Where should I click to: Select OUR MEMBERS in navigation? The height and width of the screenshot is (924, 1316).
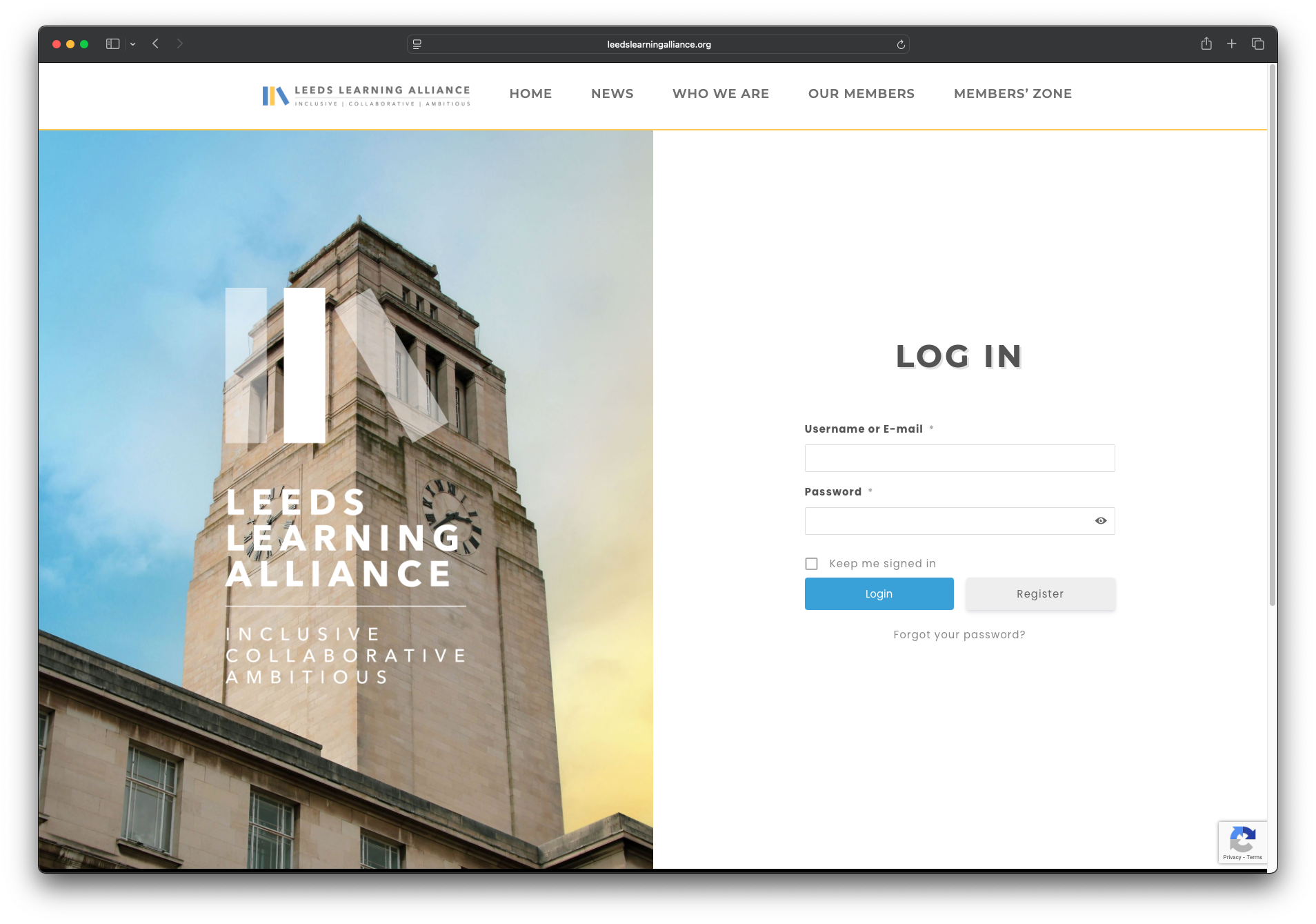point(861,94)
